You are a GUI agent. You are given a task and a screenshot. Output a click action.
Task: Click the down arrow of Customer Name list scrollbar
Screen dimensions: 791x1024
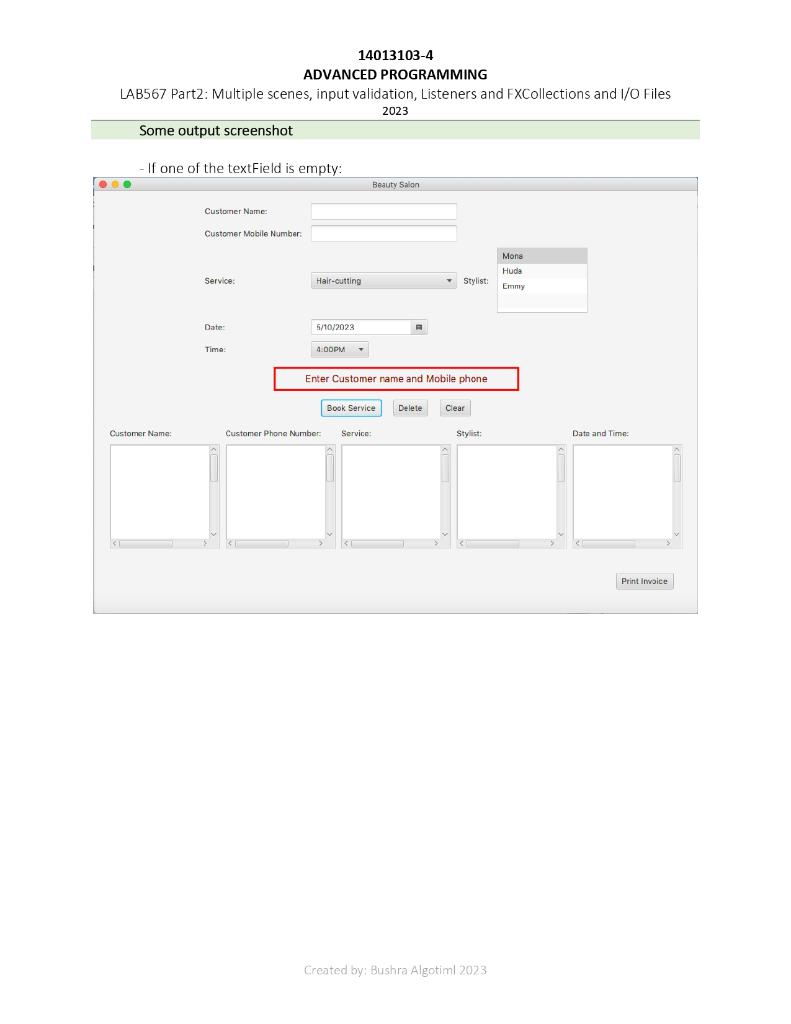pyautogui.click(x=214, y=534)
